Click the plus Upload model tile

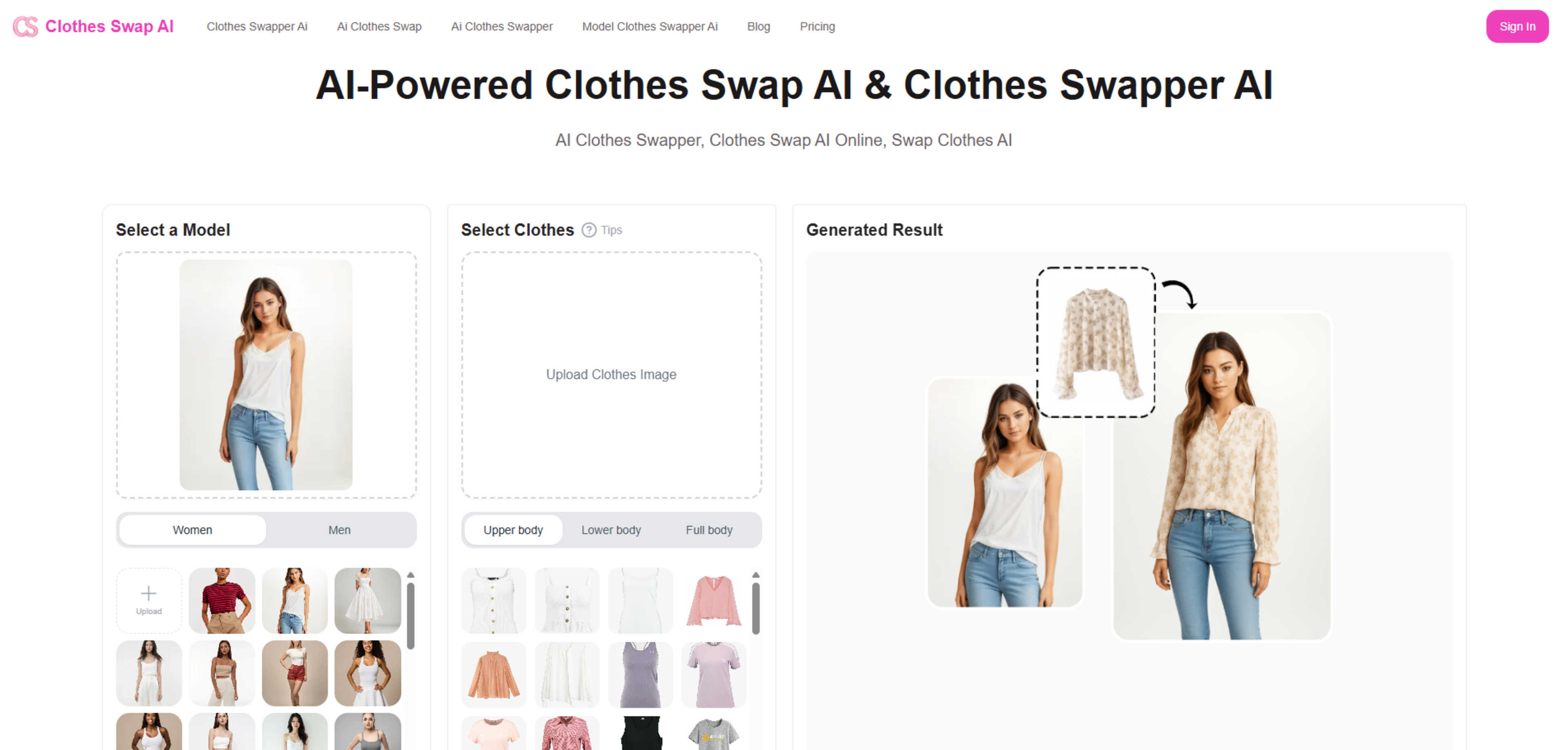tap(149, 600)
